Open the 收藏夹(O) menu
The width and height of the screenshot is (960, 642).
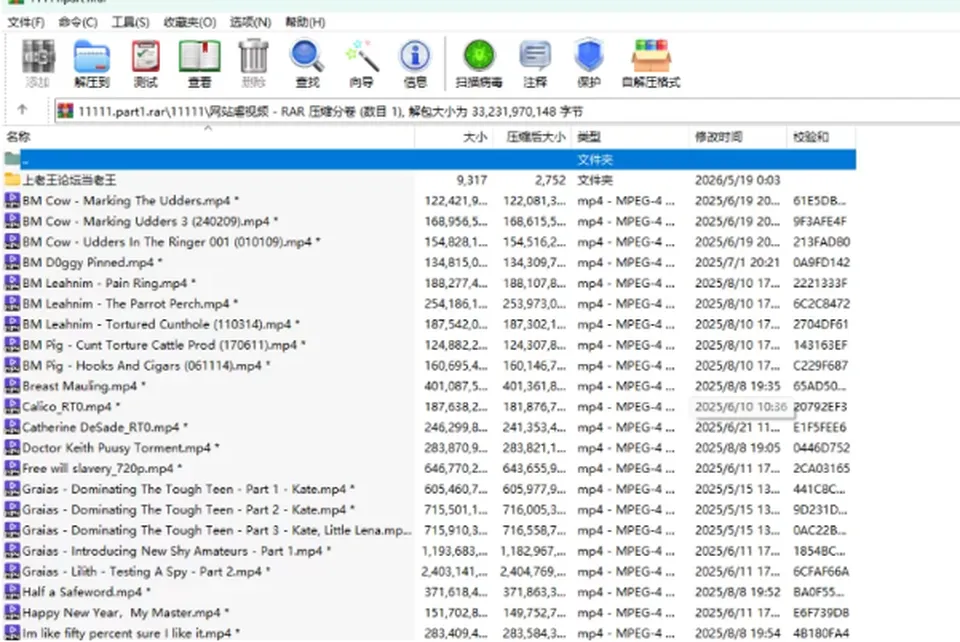pos(190,22)
